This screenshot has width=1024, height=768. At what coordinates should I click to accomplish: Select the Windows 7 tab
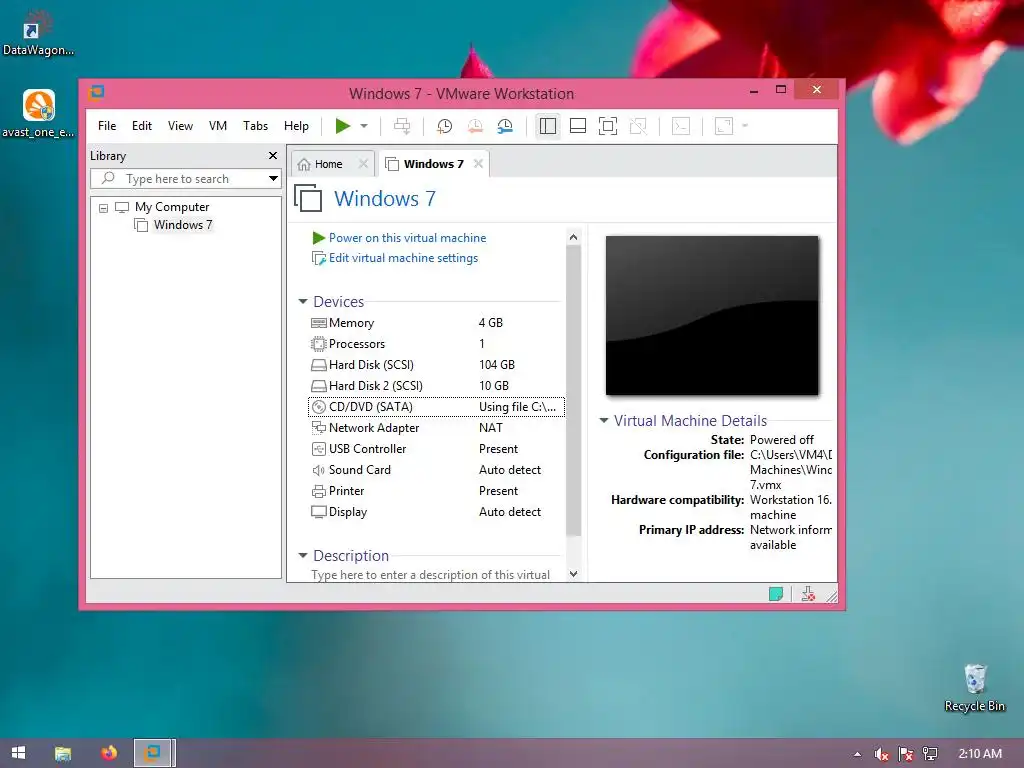point(433,164)
